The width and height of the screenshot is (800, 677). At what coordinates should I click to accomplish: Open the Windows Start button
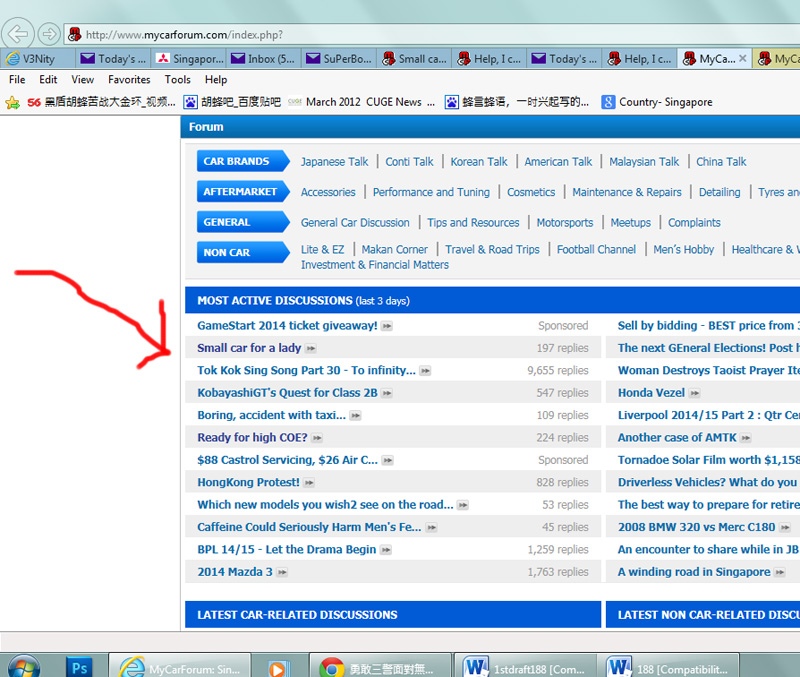(x=23, y=666)
